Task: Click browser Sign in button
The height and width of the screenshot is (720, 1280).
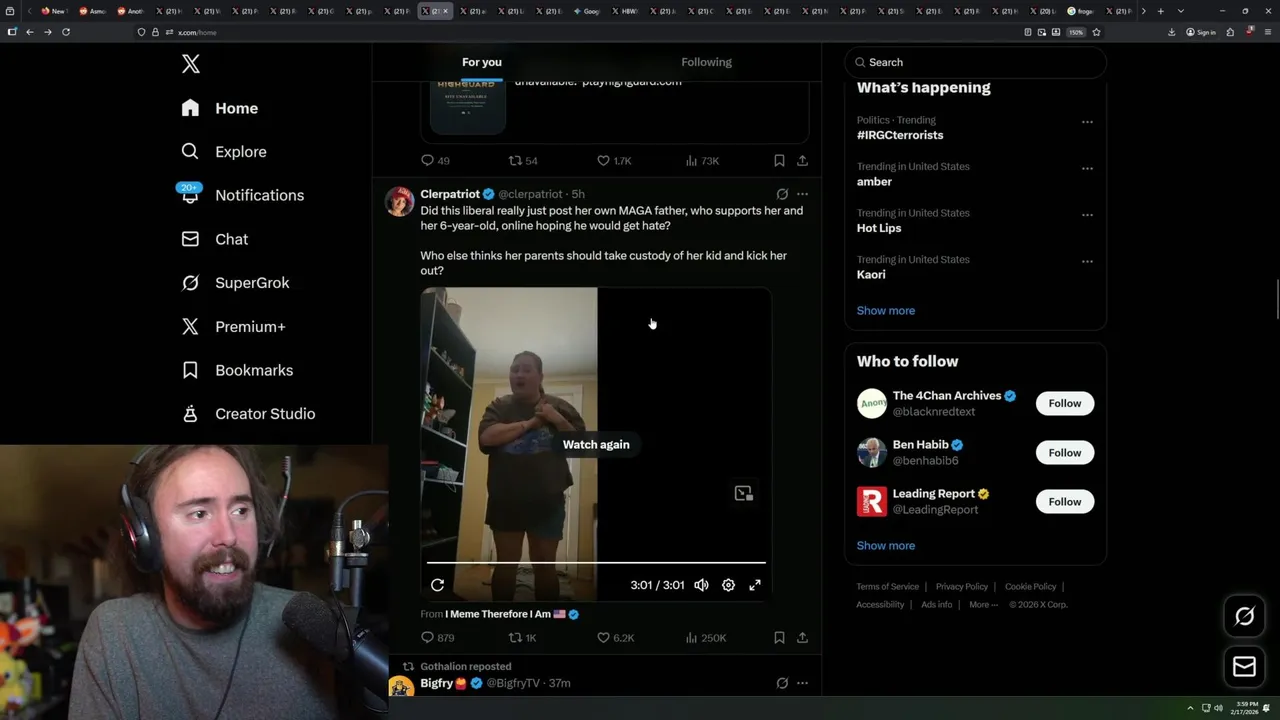Action: (x=1201, y=32)
